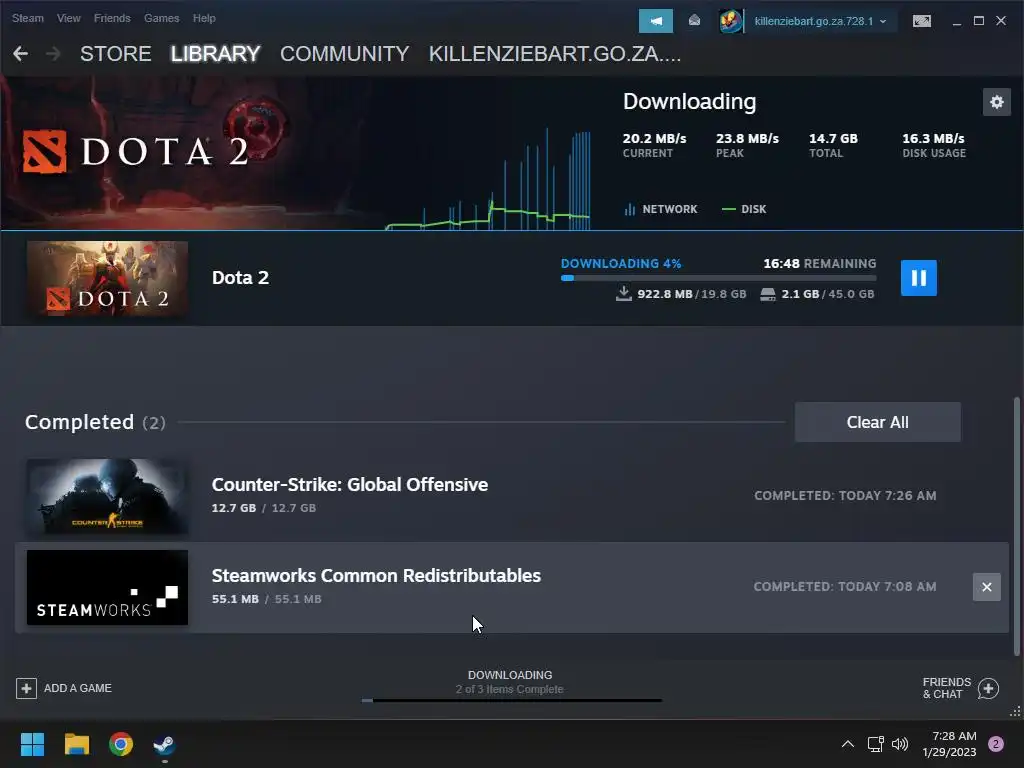Click the ADD A GAME plus icon
Screen dimensions: 1024x768
[x=26, y=688]
